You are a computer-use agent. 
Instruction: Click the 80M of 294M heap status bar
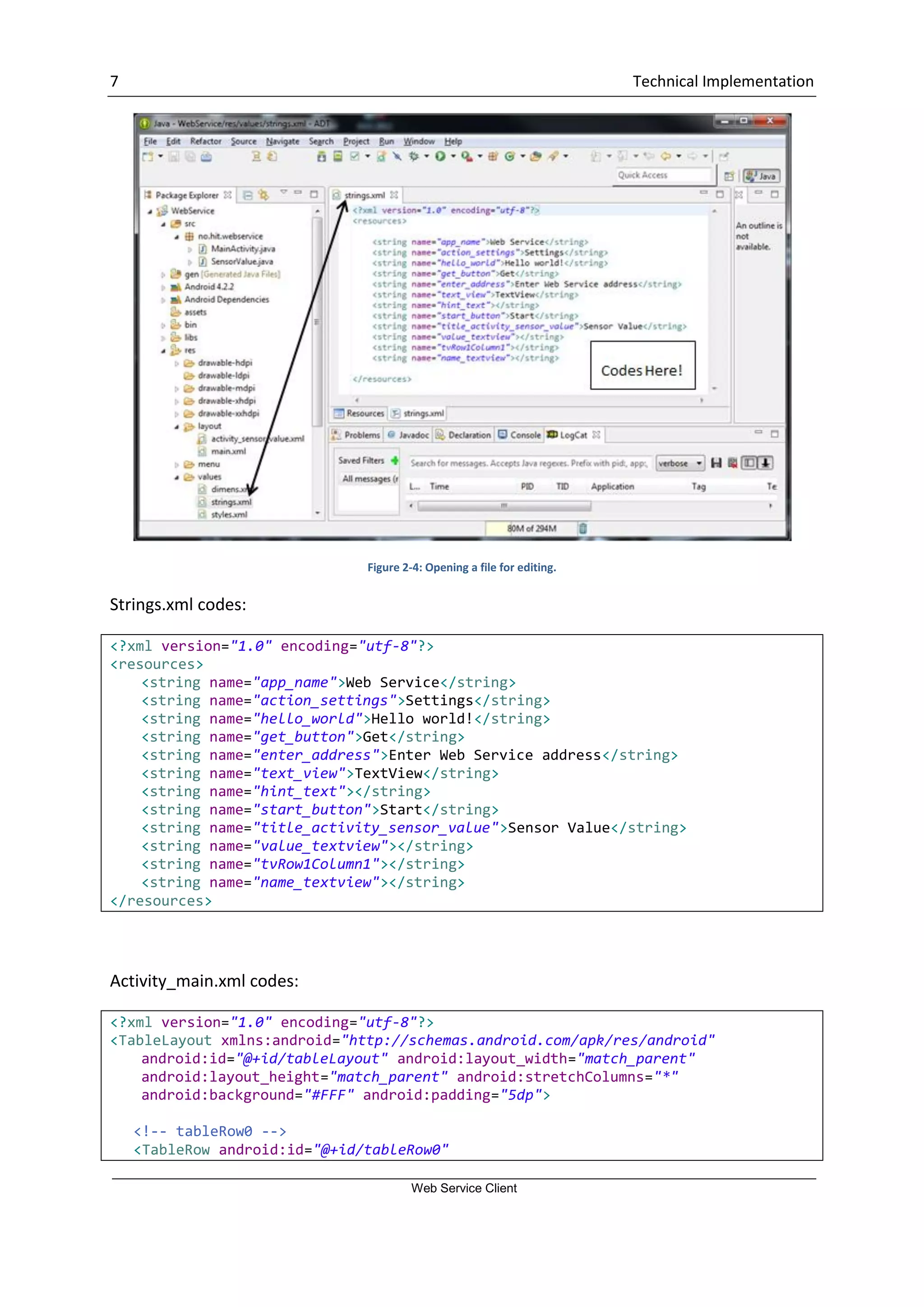[x=531, y=529]
